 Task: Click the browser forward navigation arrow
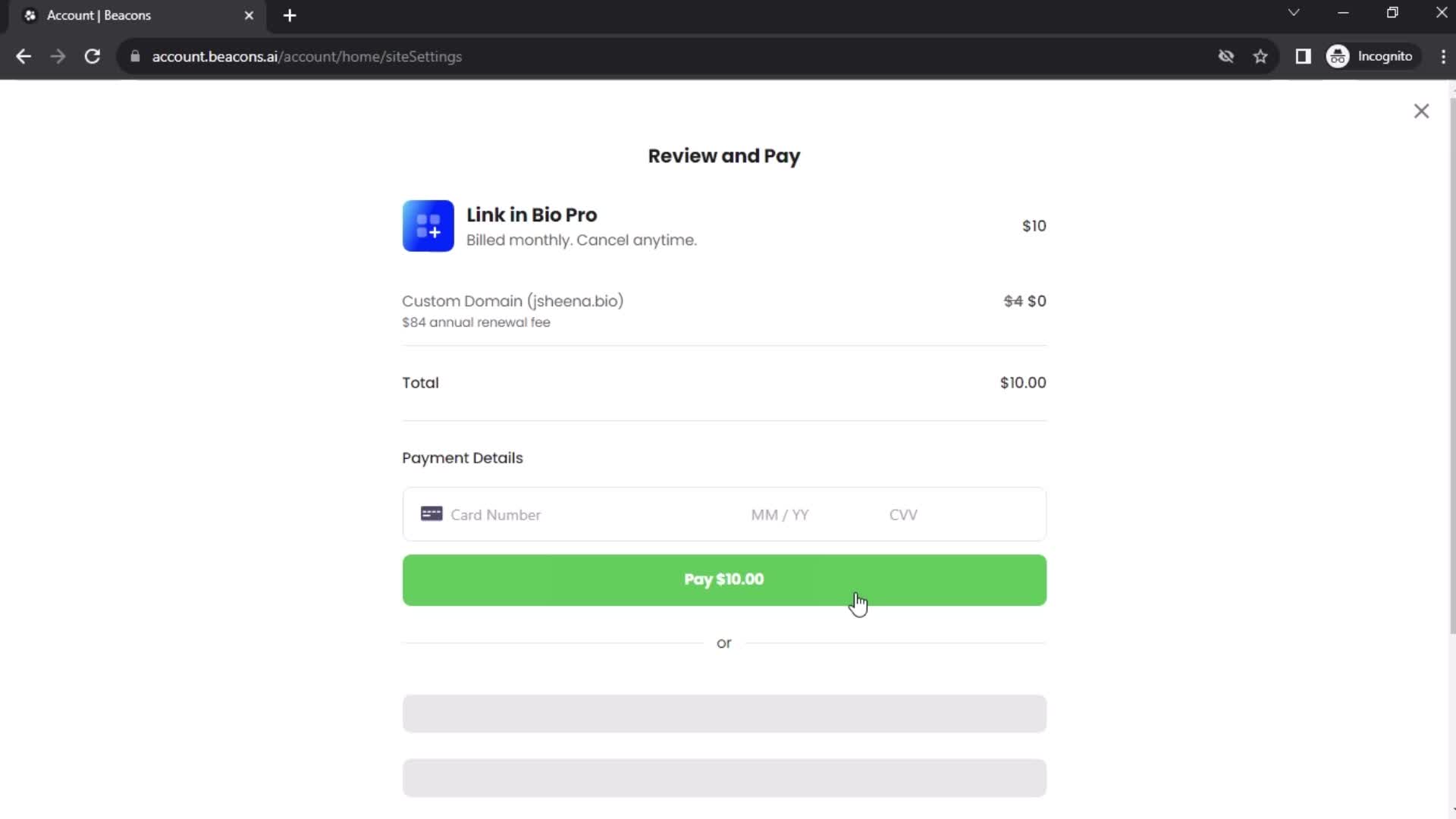[x=58, y=56]
